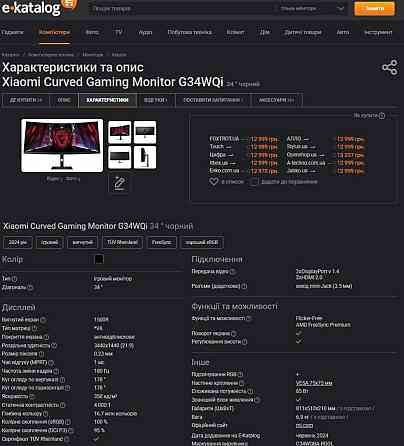Image resolution: width=404 pixels, height=446 pixels.
Task: Open the Інструмент category
Action: tap(378, 32)
